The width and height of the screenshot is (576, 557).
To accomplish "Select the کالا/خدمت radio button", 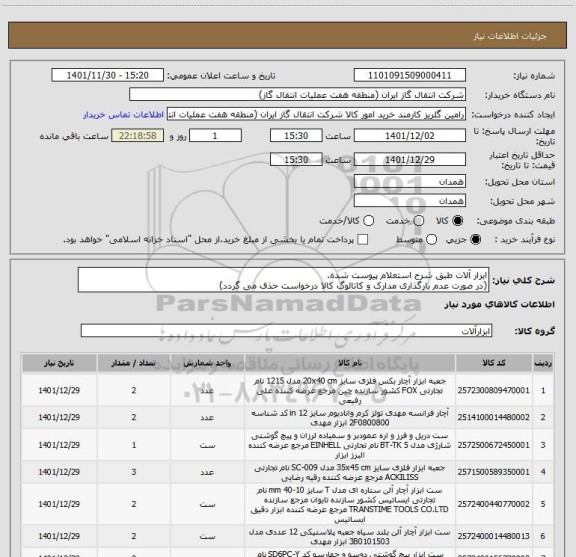I will click(x=368, y=220).
